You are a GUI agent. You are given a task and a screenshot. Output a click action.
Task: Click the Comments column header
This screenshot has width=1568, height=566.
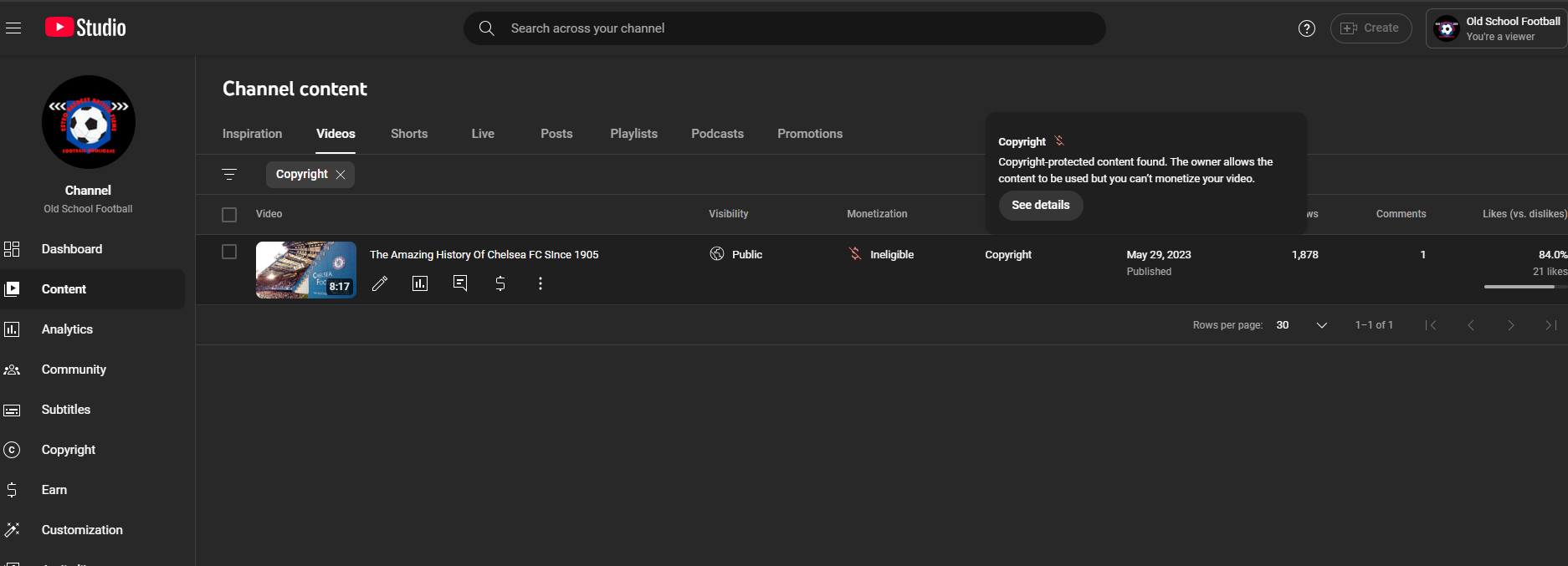[x=1401, y=214]
